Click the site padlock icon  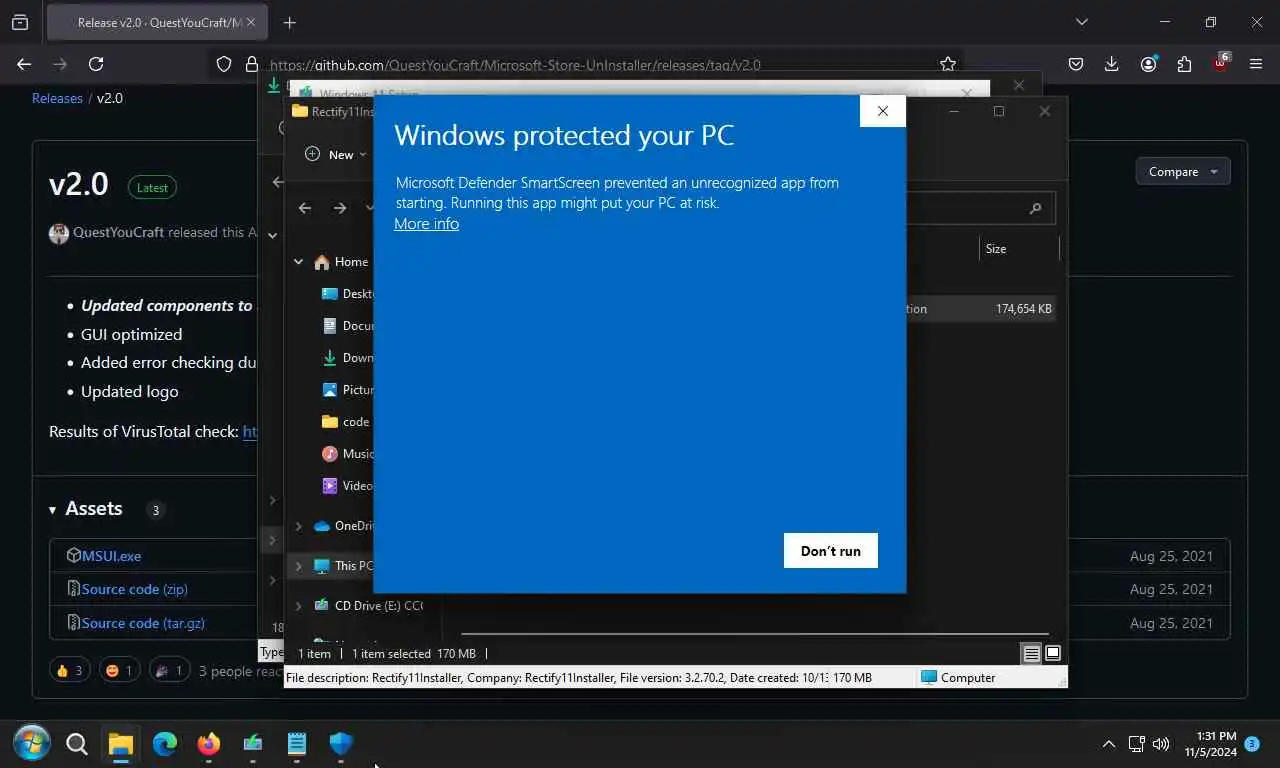[251, 64]
